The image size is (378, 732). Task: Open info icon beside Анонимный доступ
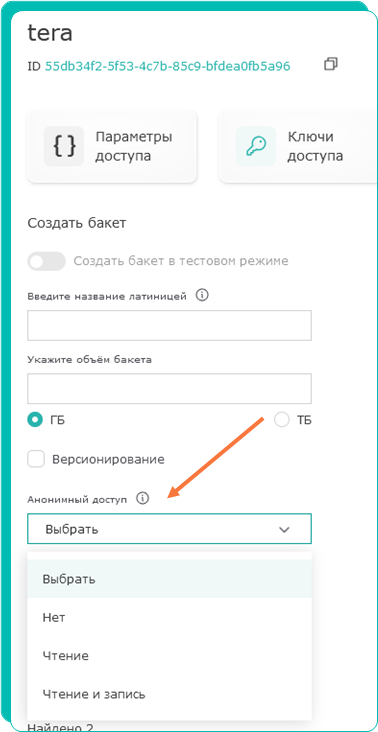pos(142,499)
